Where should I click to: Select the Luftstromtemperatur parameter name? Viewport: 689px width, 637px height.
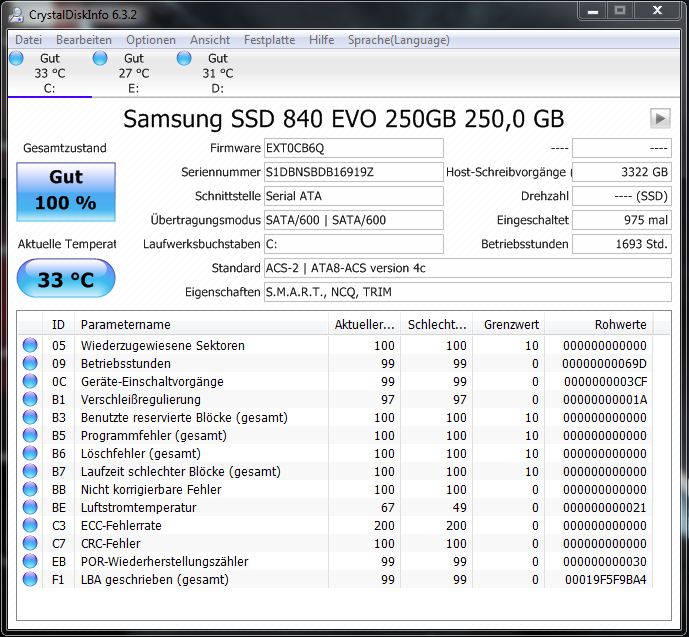(x=138, y=508)
